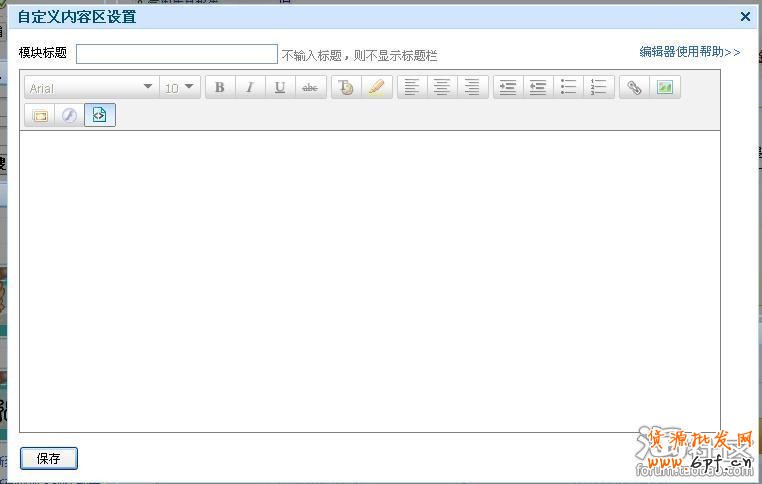Expand the font size 10 dropdown
The height and width of the screenshot is (484, 762).
[180, 88]
